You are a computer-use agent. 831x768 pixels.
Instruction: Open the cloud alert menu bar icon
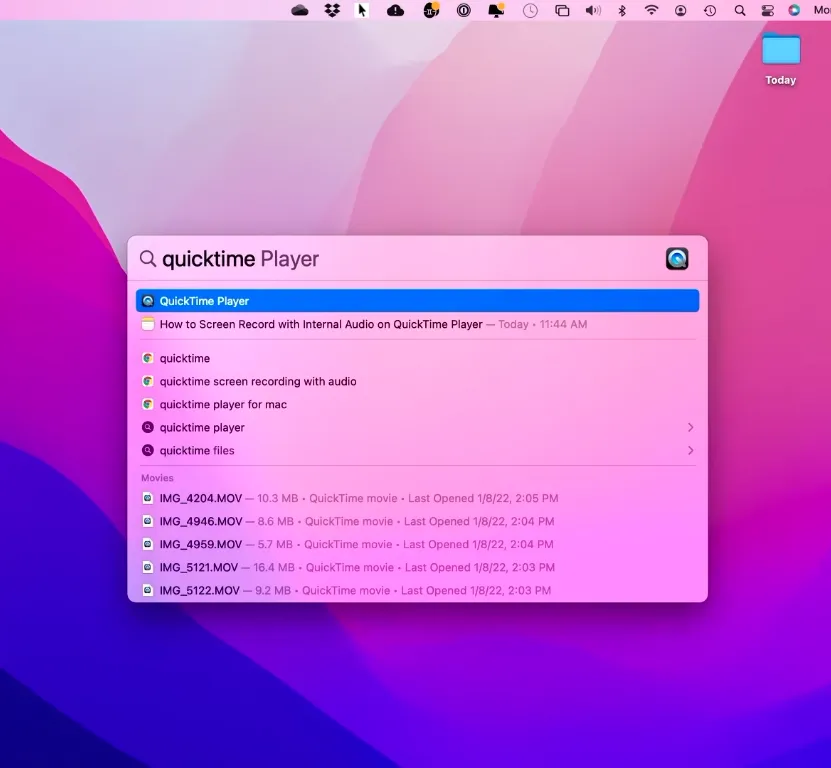tap(395, 10)
